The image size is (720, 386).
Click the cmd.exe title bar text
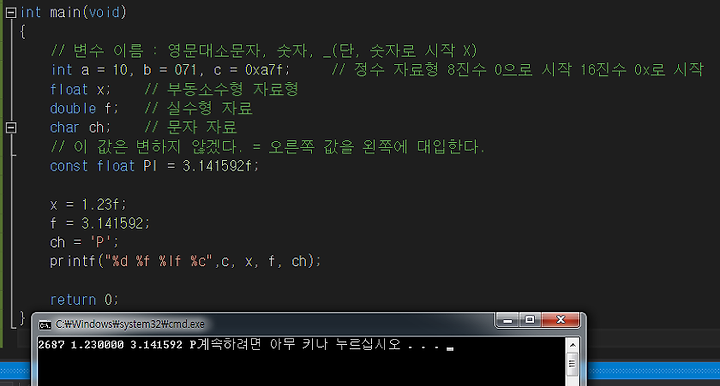[130, 324]
